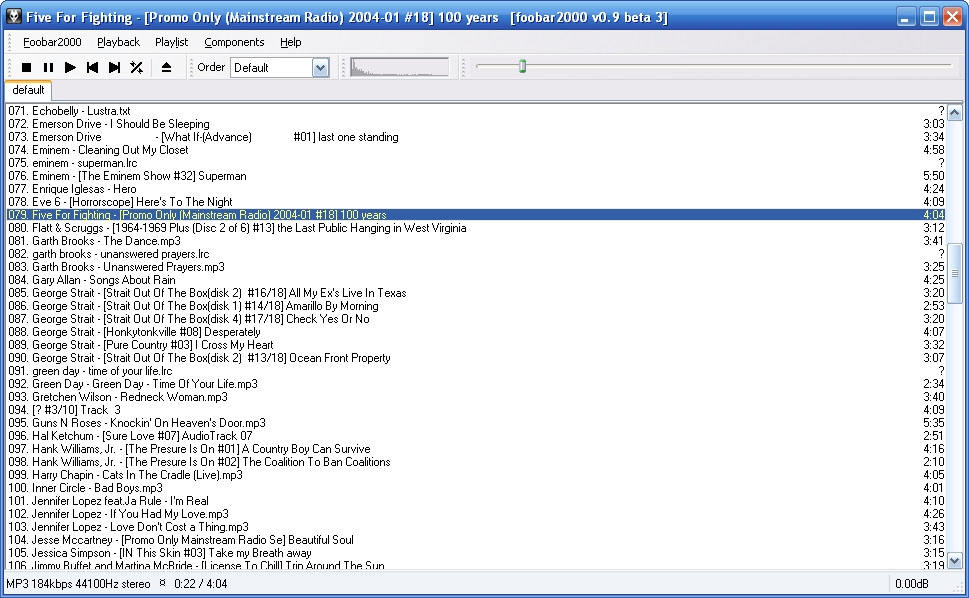Click the Order combo box showing Default

point(280,68)
